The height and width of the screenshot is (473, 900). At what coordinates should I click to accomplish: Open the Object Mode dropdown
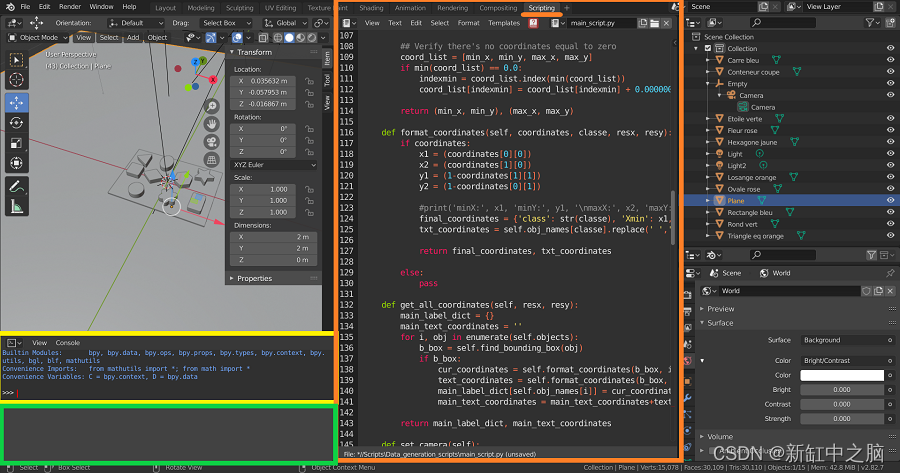(x=38, y=37)
